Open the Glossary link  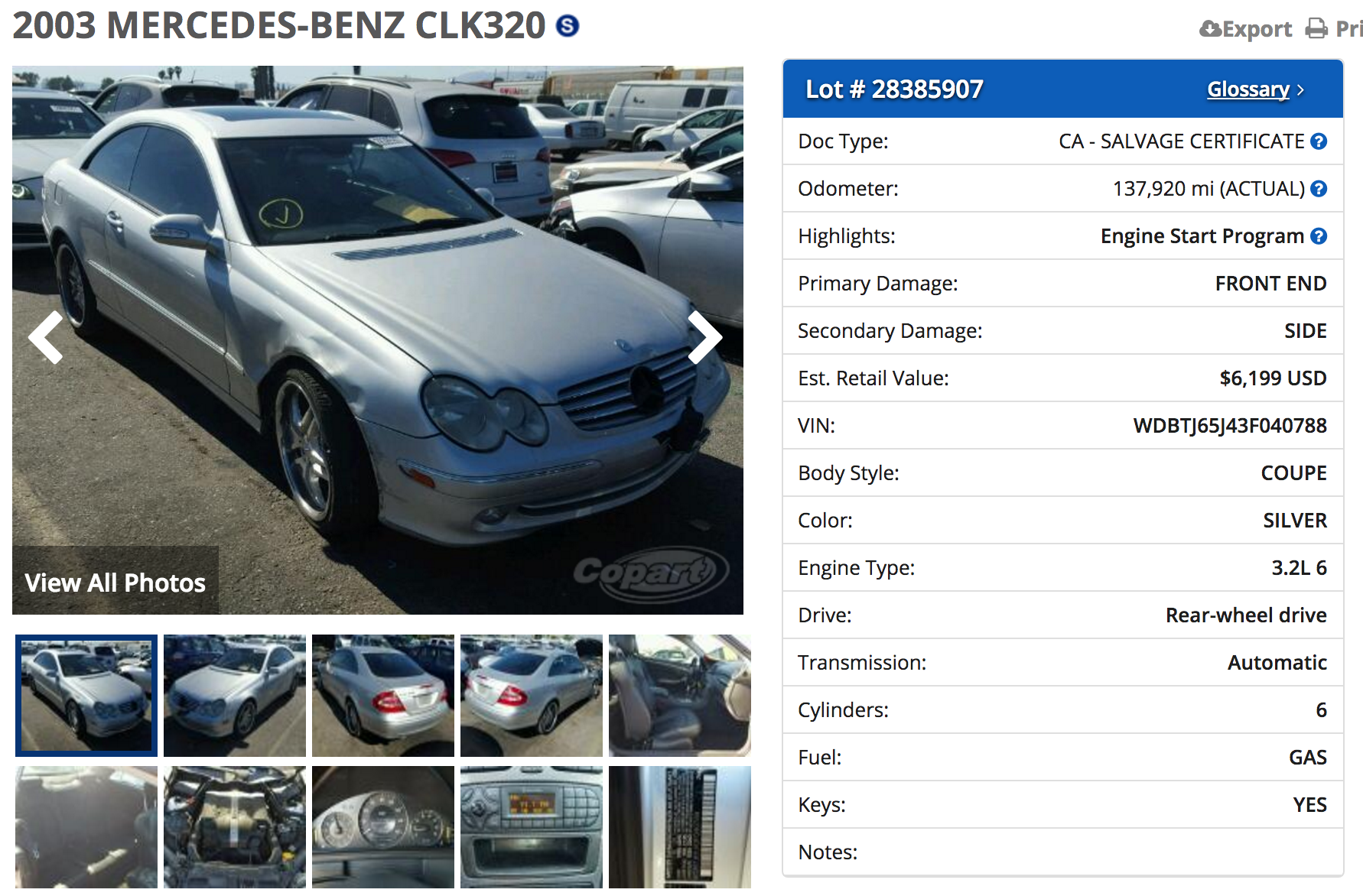[x=1248, y=89]
